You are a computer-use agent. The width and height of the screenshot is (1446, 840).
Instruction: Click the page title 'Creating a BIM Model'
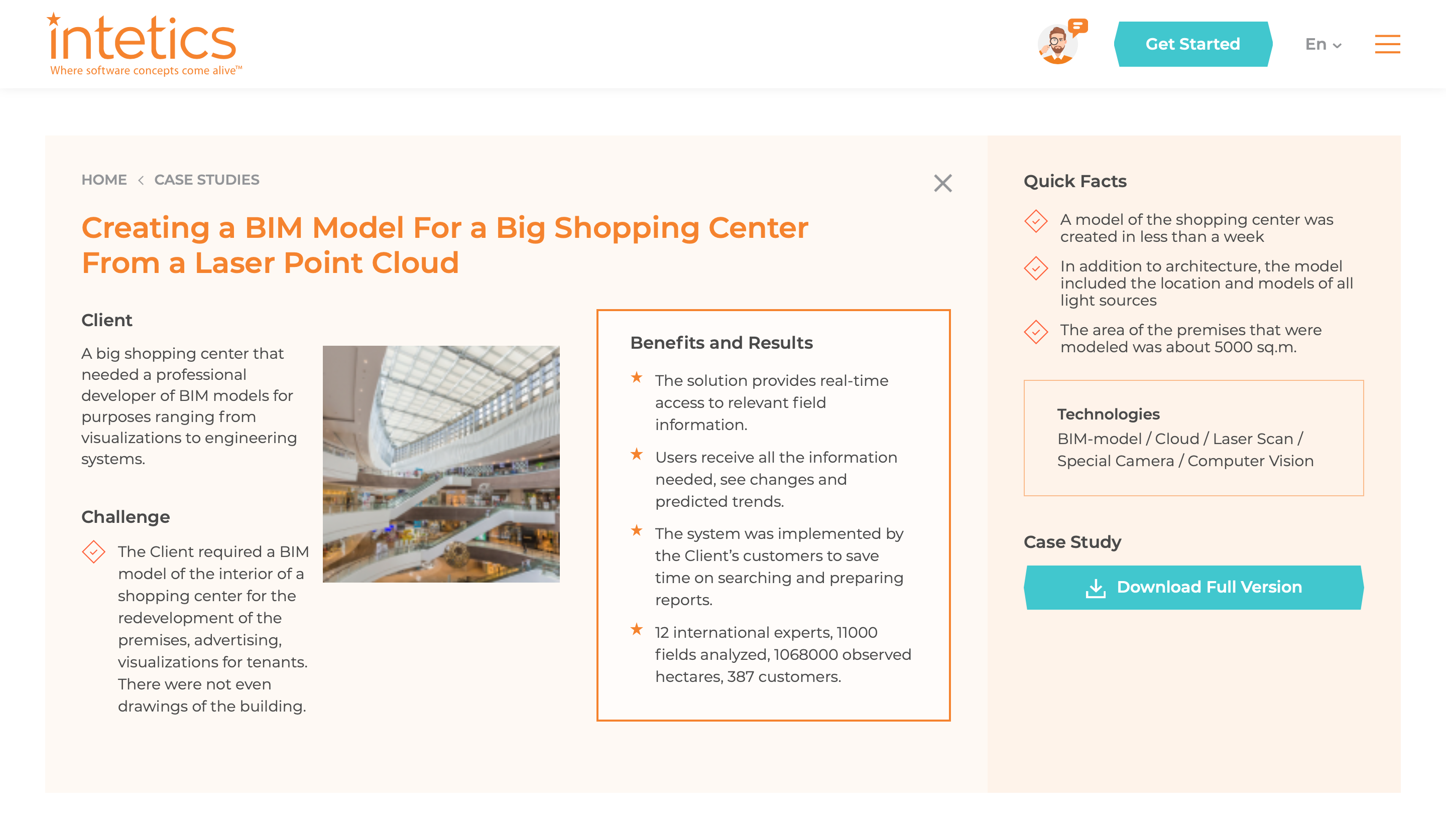pos(445,245)
